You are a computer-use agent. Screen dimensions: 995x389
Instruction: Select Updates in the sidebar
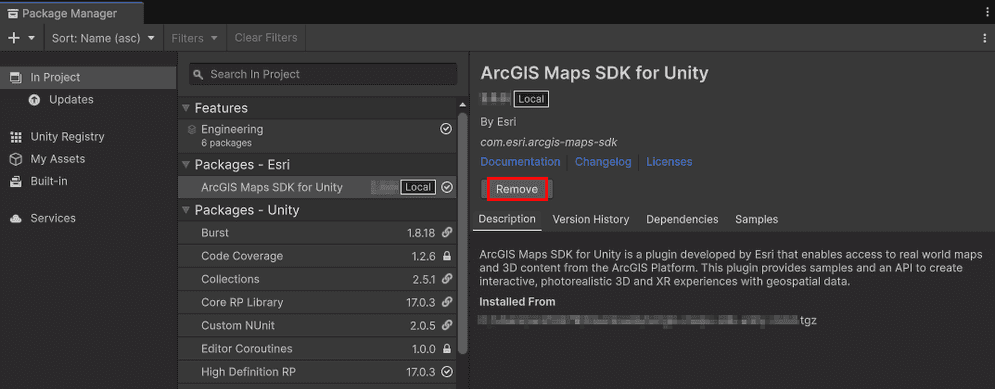point(71,100)
